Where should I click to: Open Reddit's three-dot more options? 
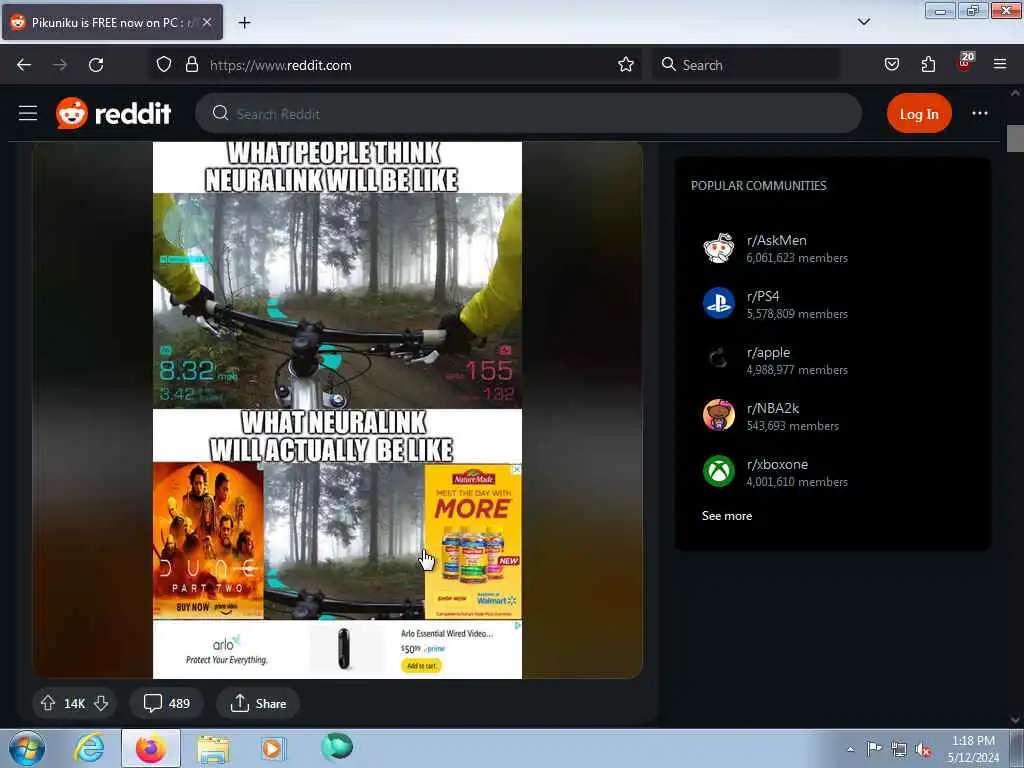click(980, 114)
